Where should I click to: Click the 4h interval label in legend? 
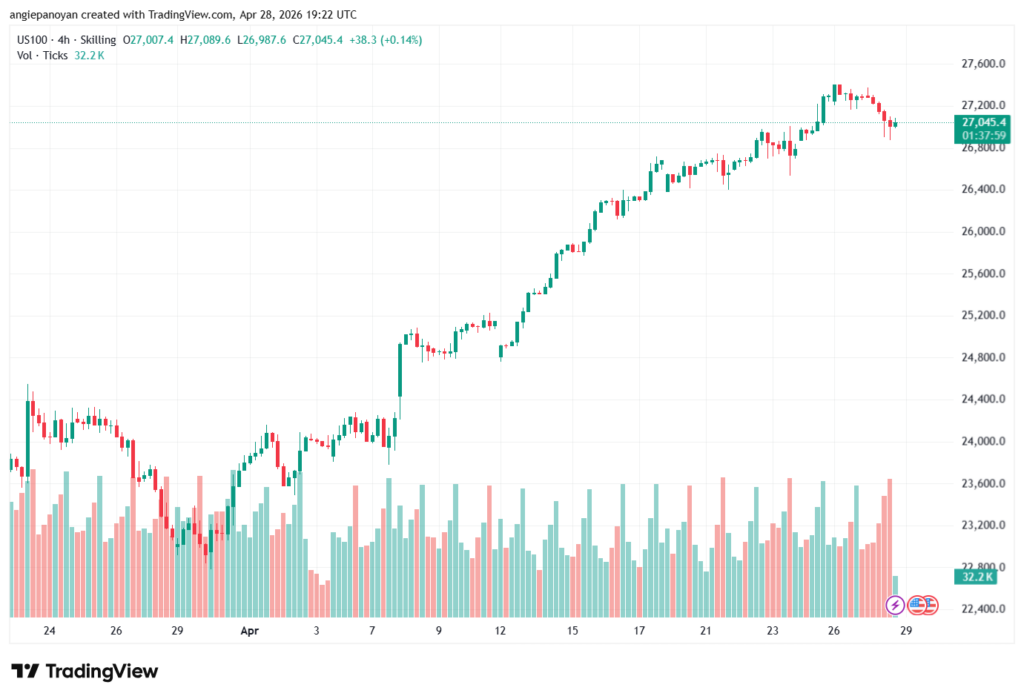click(x=71, y=39)
